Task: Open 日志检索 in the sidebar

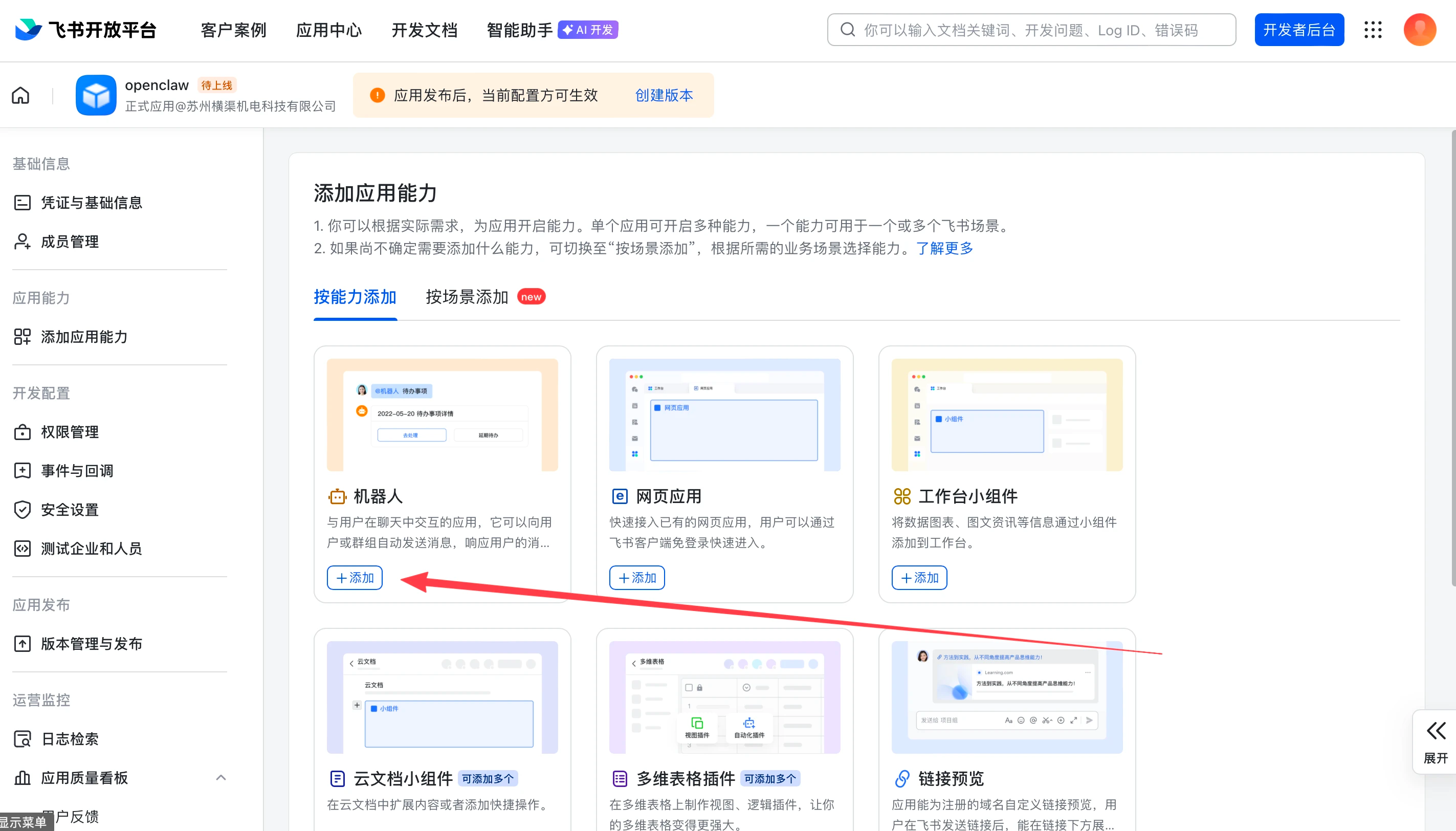Action: (x=70, y=739)
